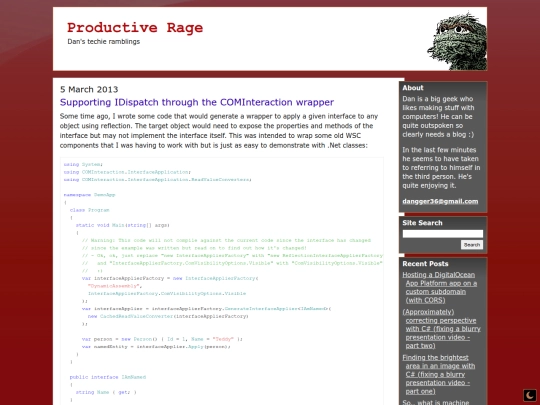The image size is (540, 405).
Task: Click the Oscar the Grouch header image
Action: click(x=457, y=41)
